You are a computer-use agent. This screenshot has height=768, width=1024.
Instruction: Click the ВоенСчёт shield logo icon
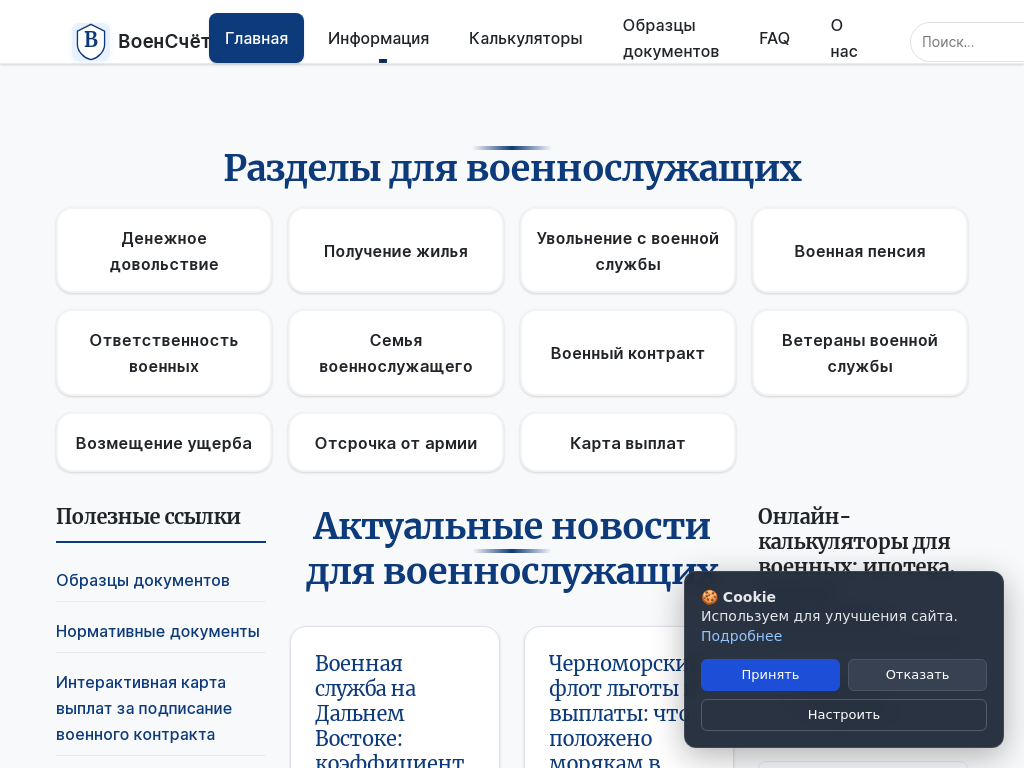tap(91, 41)
